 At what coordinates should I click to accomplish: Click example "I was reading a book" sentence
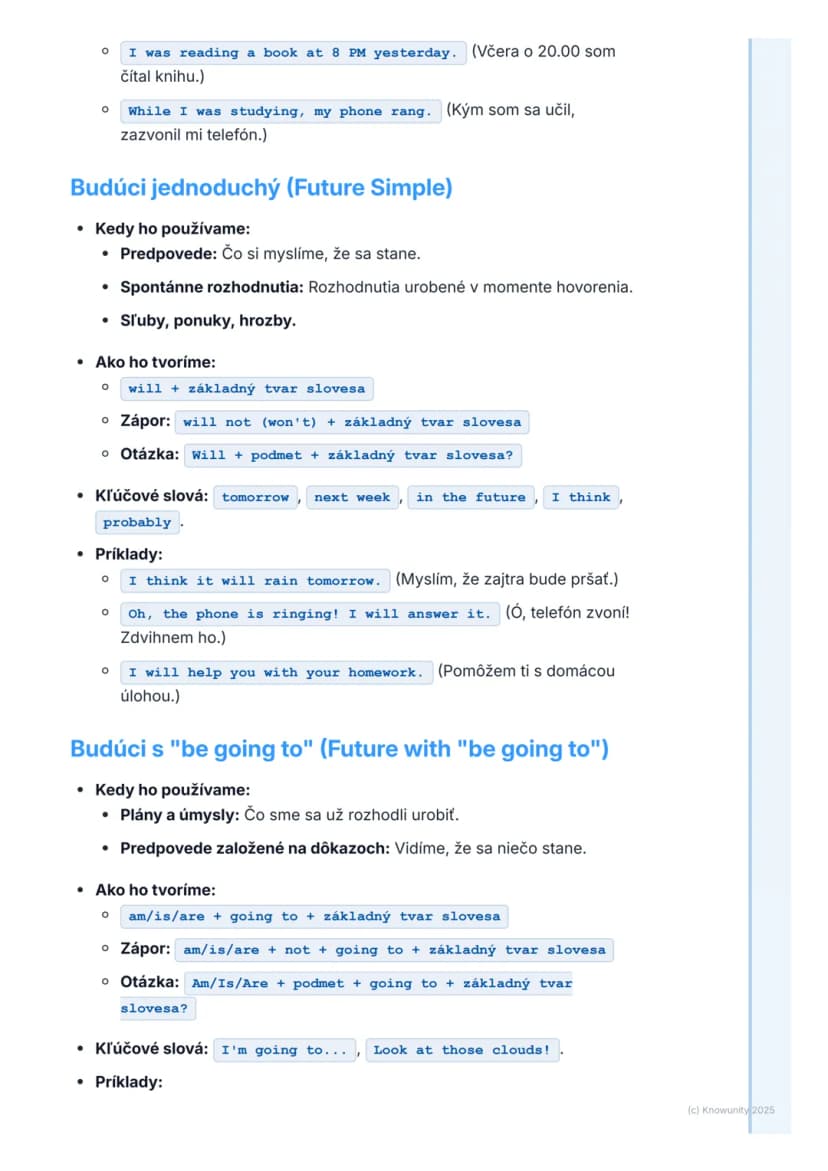click(293, 53)
